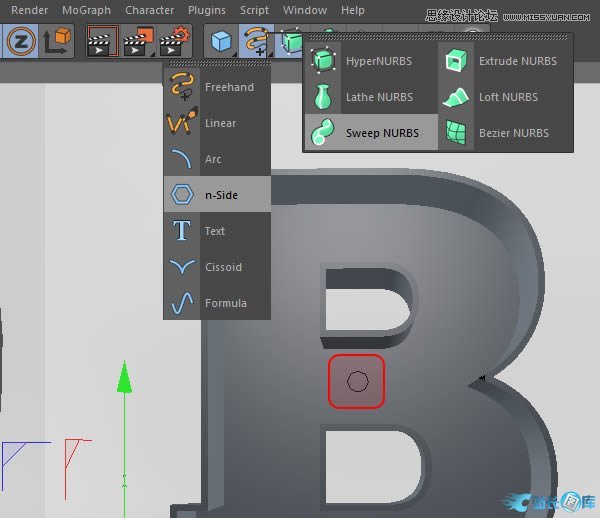Screen dimensions: 600x518
Task: Open the Plugins menu
Action: (x=207, y=10)
